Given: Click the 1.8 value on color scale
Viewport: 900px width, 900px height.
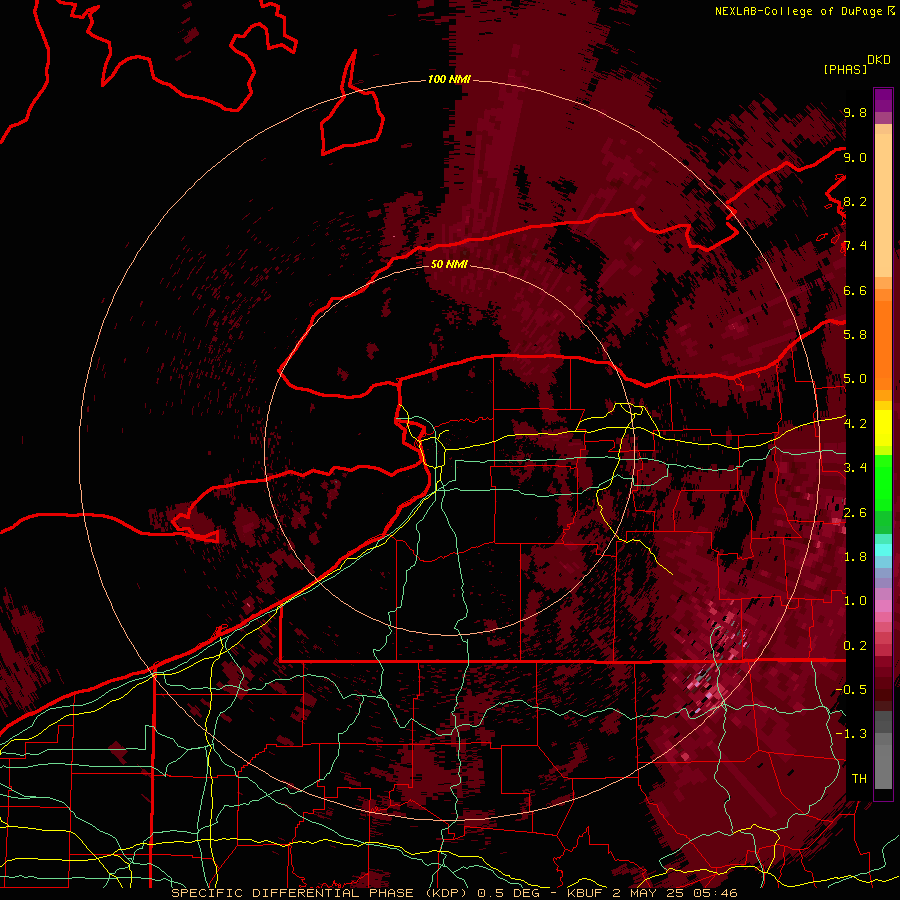Looking at the screenshot, I should click(855, 557).
